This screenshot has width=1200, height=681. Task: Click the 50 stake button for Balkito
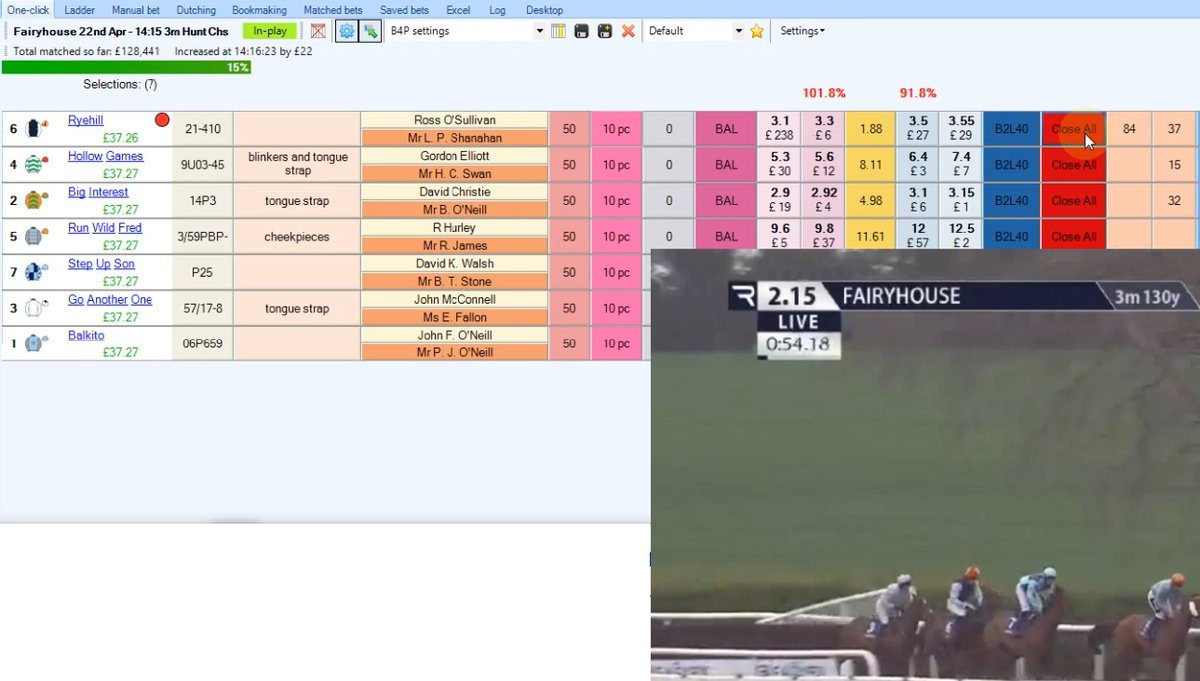tap(569, 344)
